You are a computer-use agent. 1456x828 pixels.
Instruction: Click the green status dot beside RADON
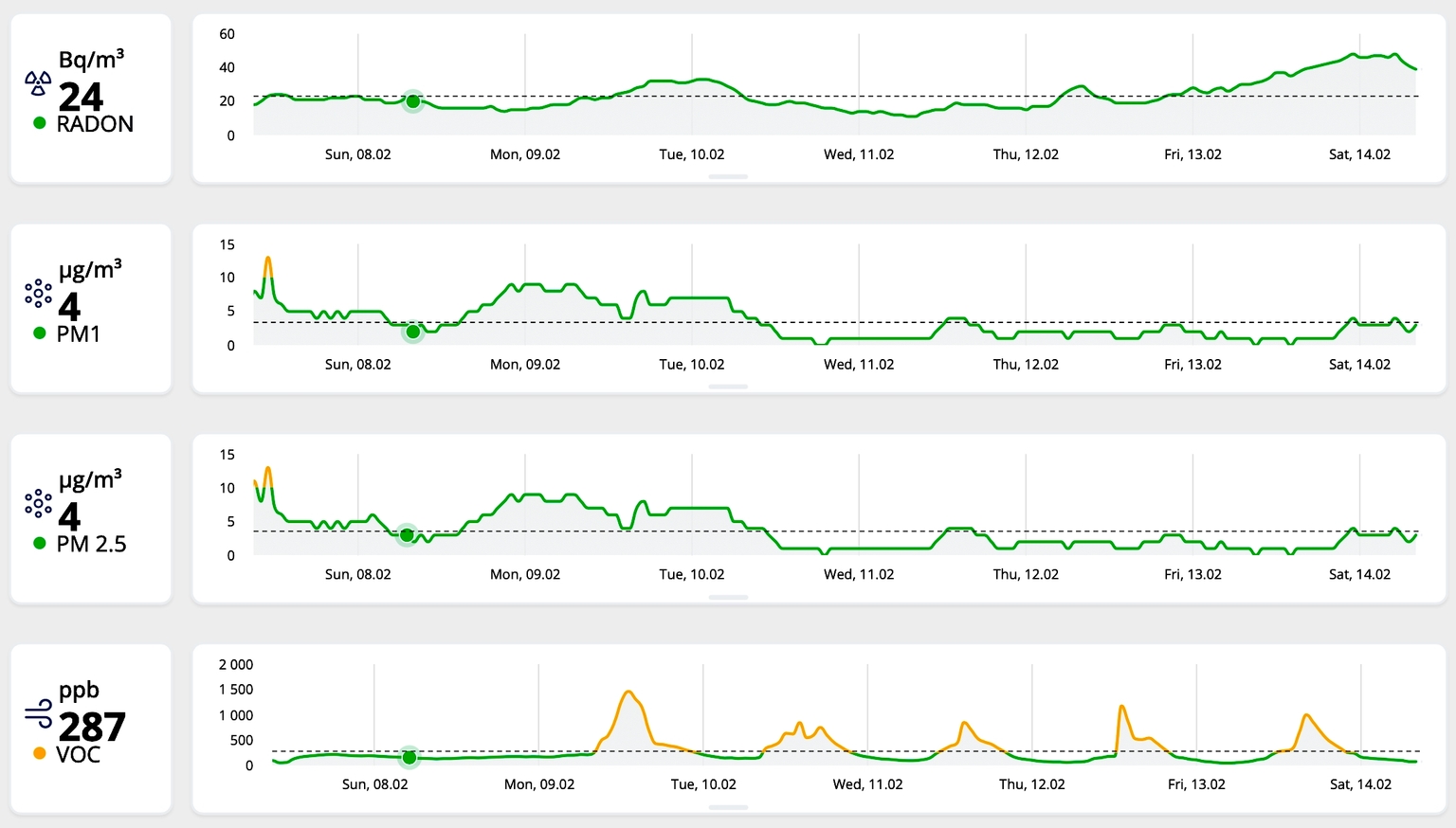click(x=40, y=123)
